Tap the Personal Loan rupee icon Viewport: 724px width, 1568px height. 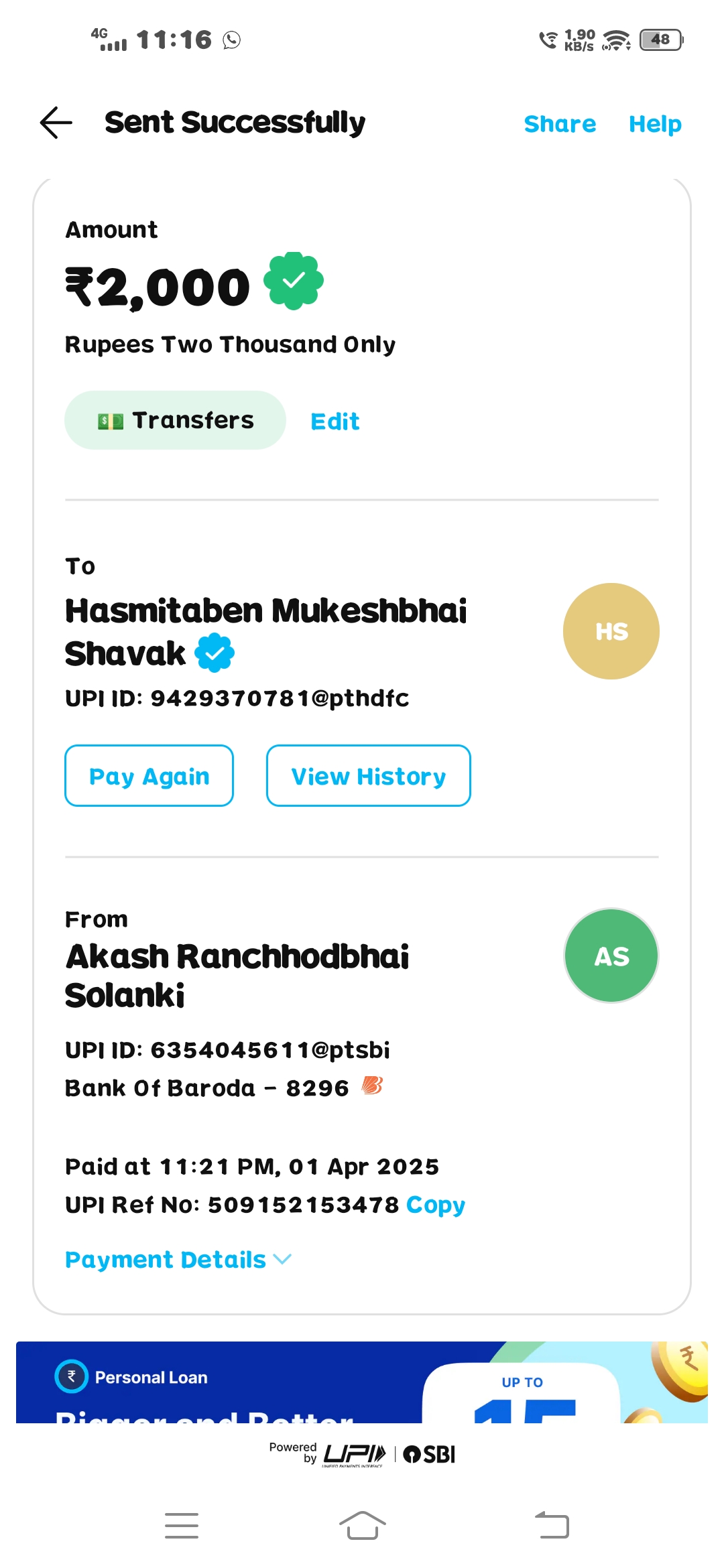tap(72, 1376)
